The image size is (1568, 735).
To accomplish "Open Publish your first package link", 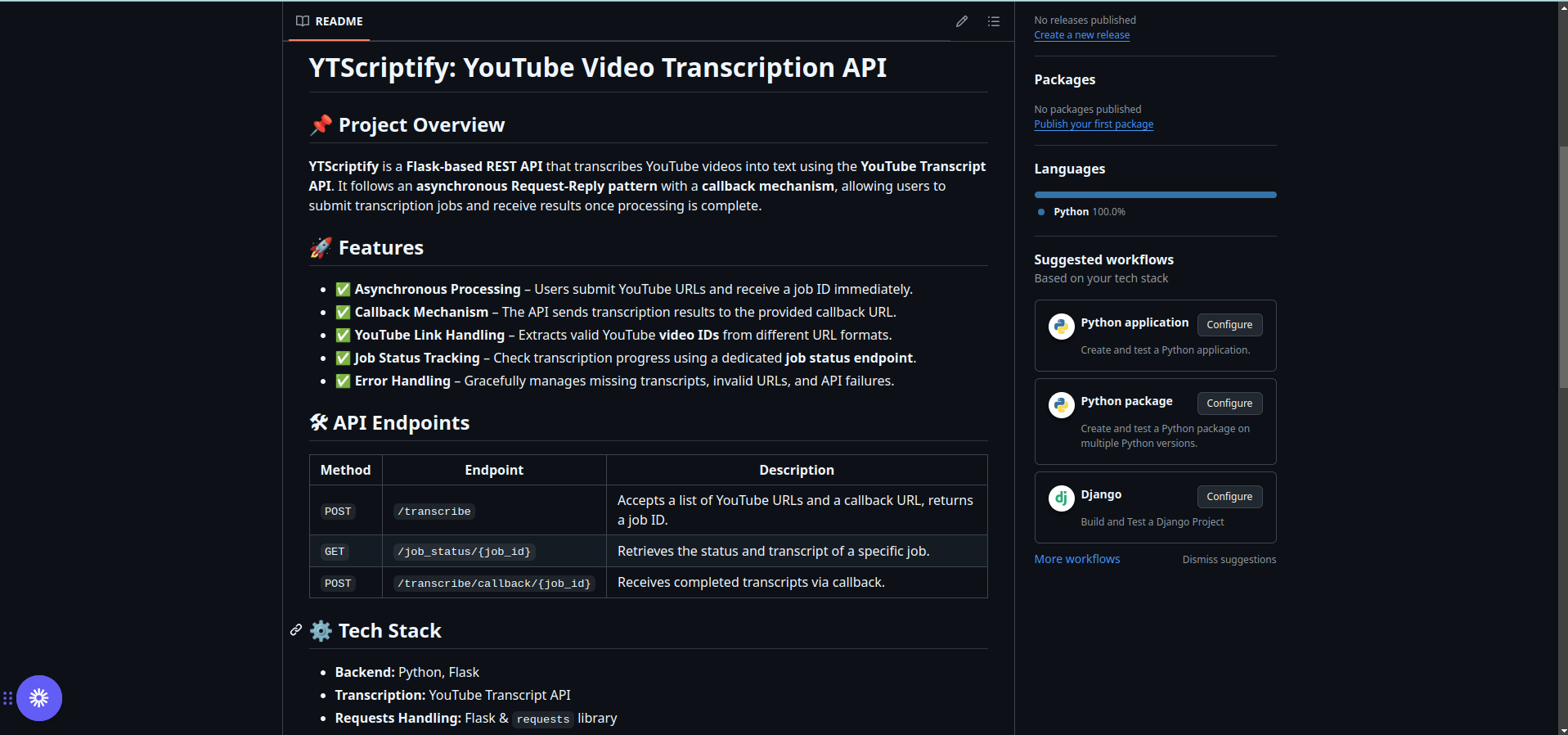I will (x=1094, y=124).
